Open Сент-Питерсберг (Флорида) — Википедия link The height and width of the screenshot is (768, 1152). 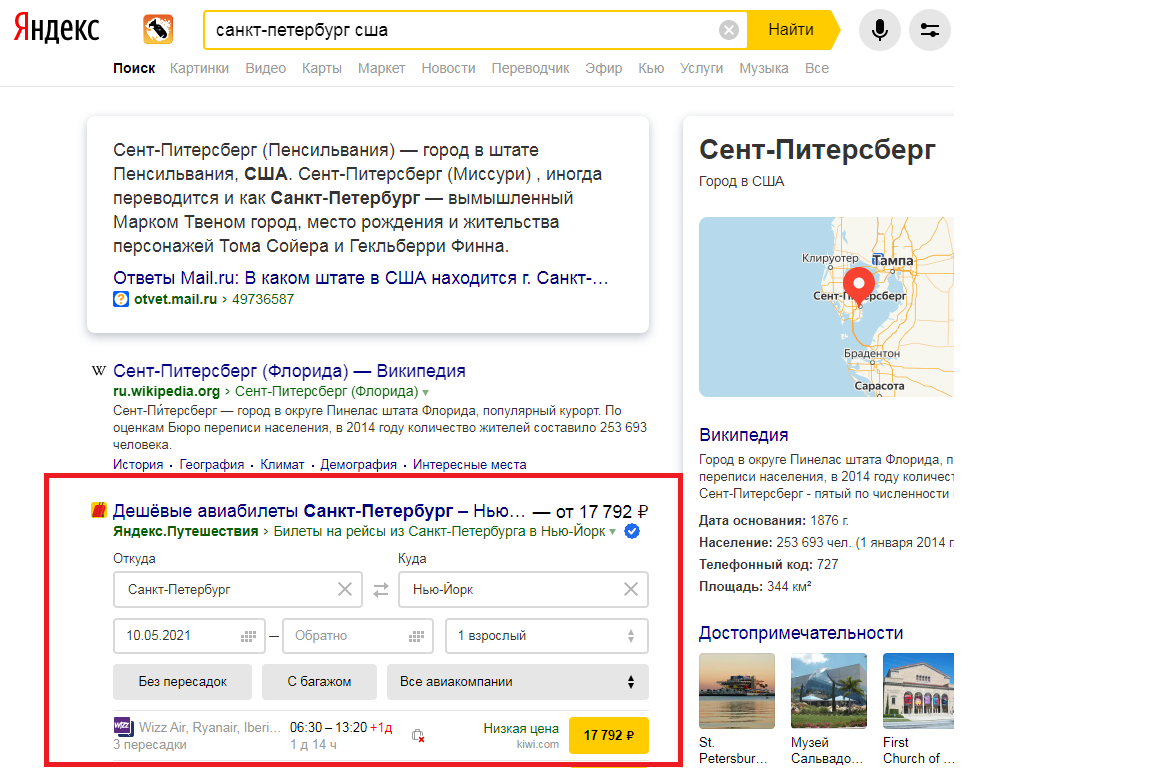click(289, 370)
